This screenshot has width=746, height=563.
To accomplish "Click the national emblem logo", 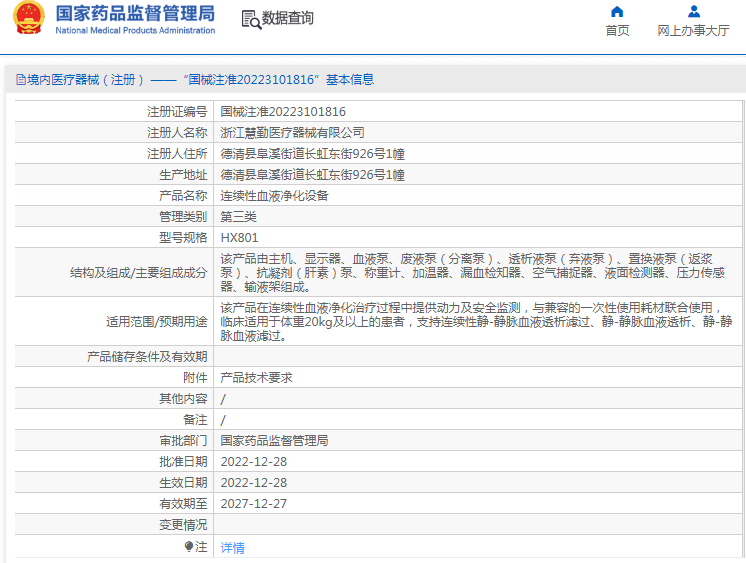I will [x=28, y=18].
